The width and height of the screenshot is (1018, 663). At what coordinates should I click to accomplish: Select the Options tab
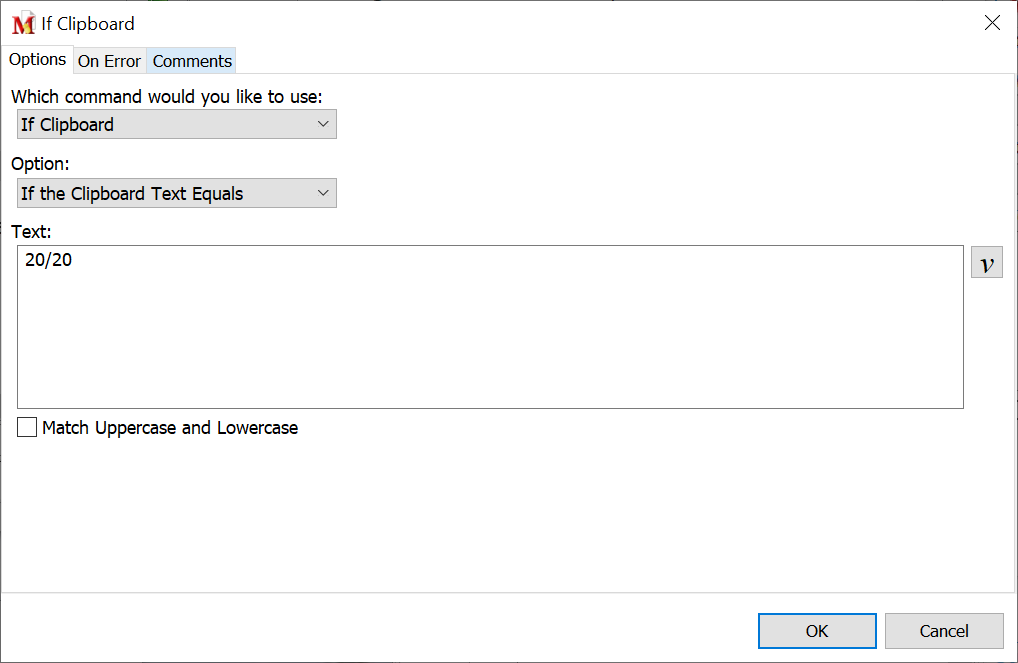point(38,59)
